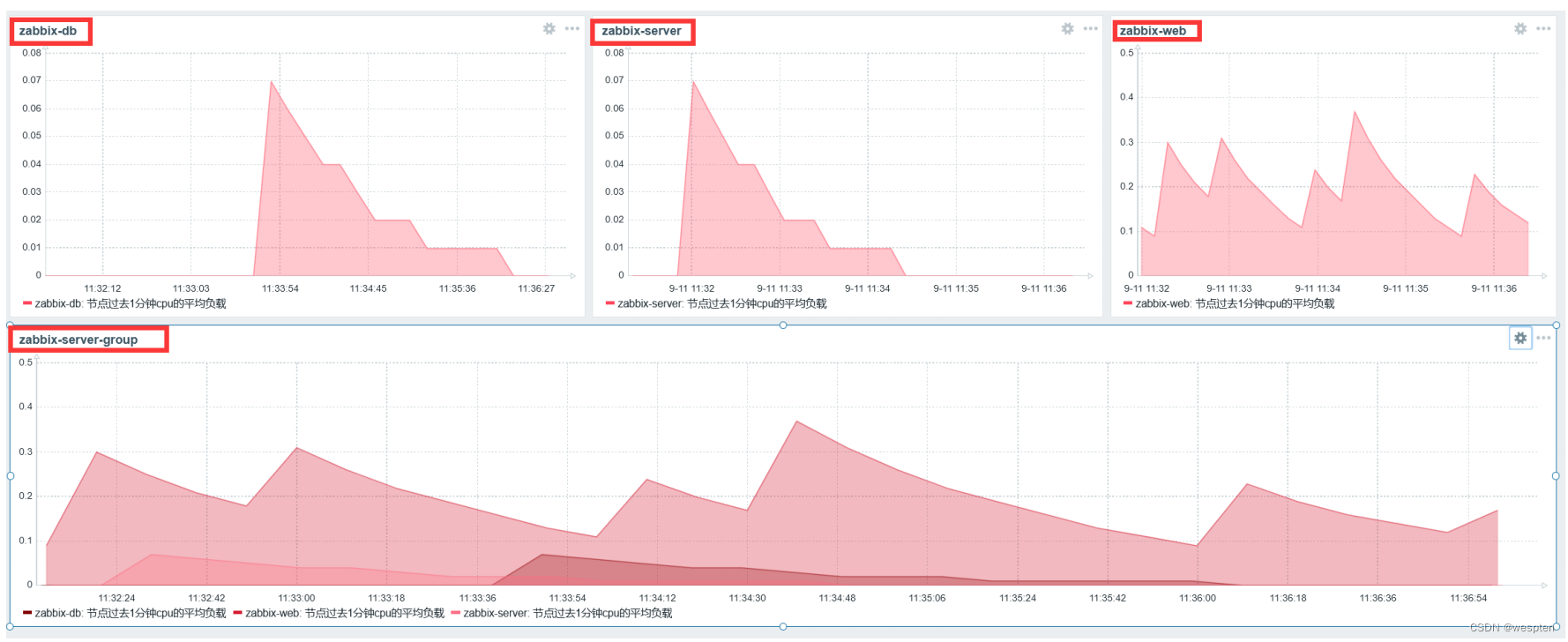Open the ellipsis menu of zabbix-db widget

click(572, 29)
